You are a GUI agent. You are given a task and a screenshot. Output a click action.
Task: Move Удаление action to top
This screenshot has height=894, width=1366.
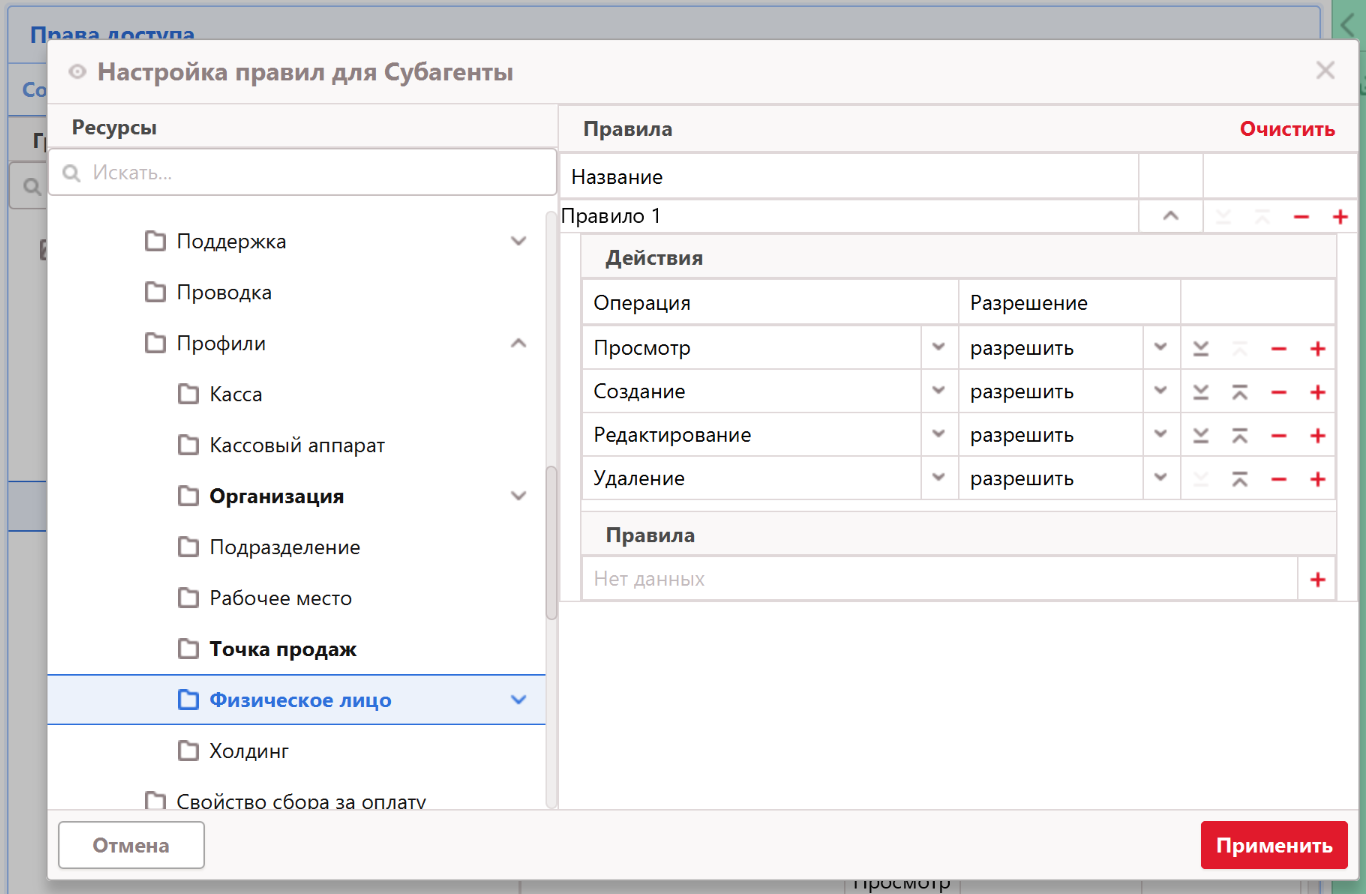[1239, 479]
